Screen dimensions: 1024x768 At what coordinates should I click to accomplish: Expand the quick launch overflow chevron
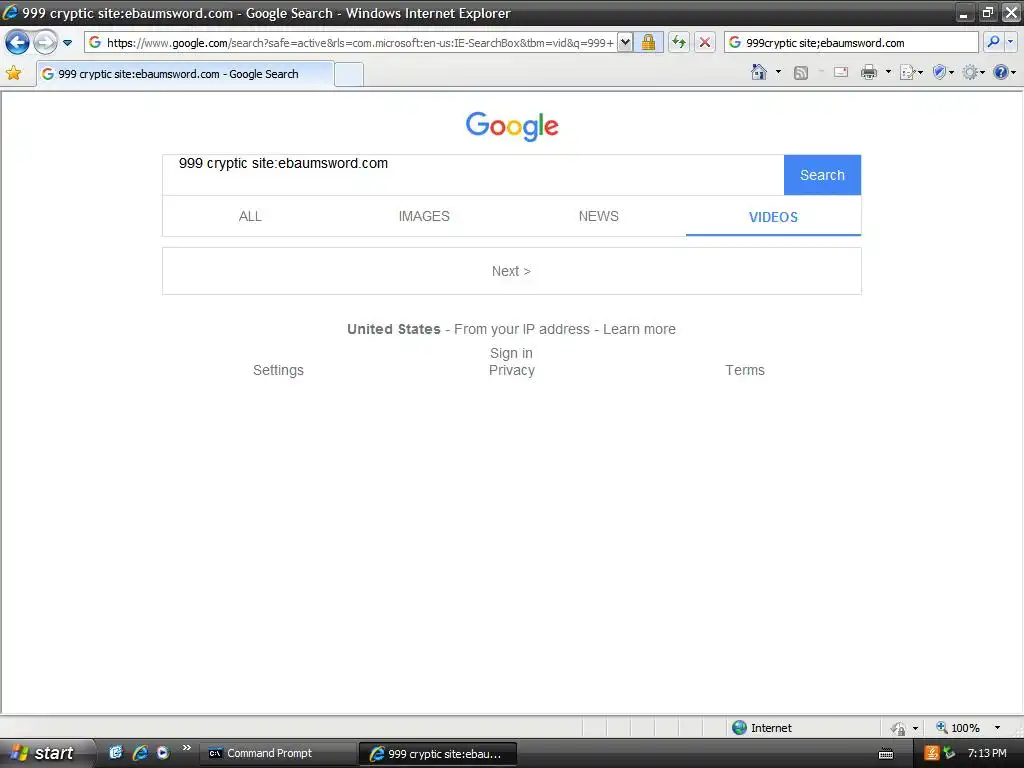point(187,748)
